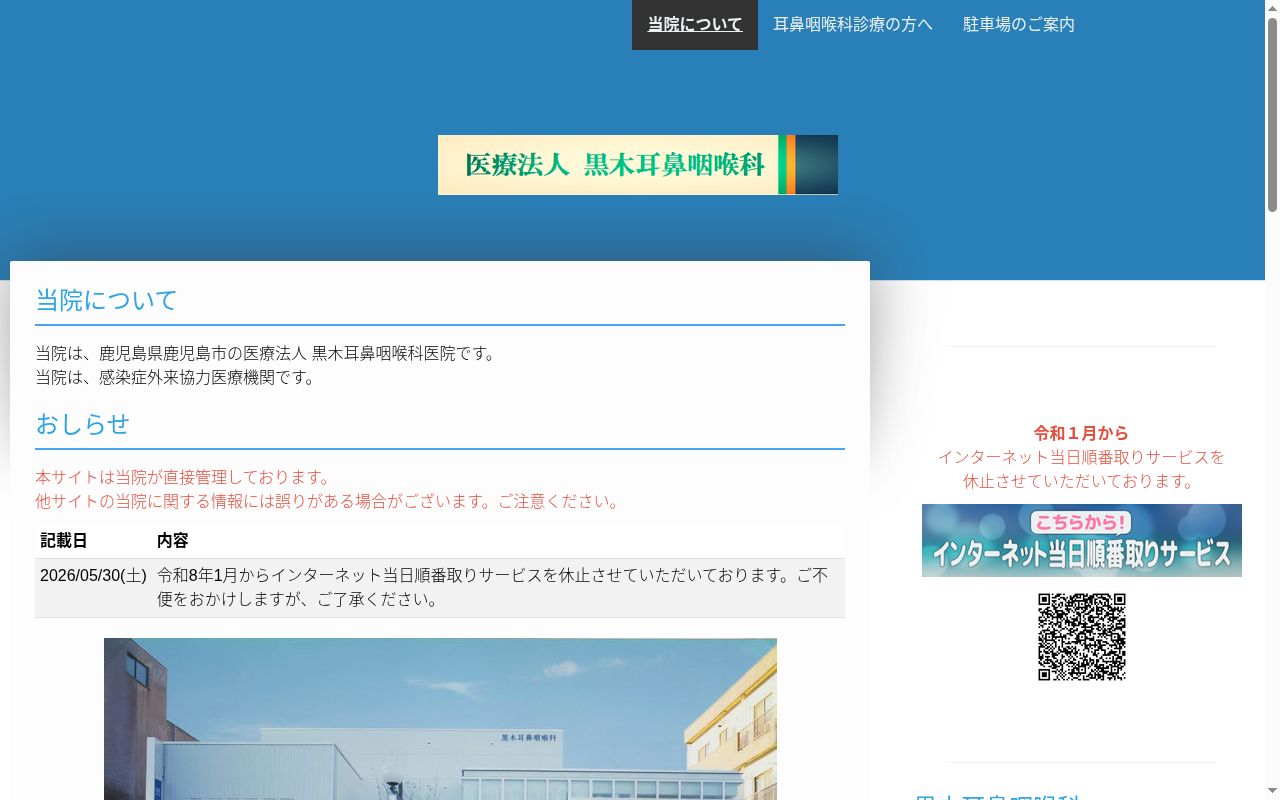Click the clinic building photo
Viewport: 1280px width, 800px height.
coord(440,719)
